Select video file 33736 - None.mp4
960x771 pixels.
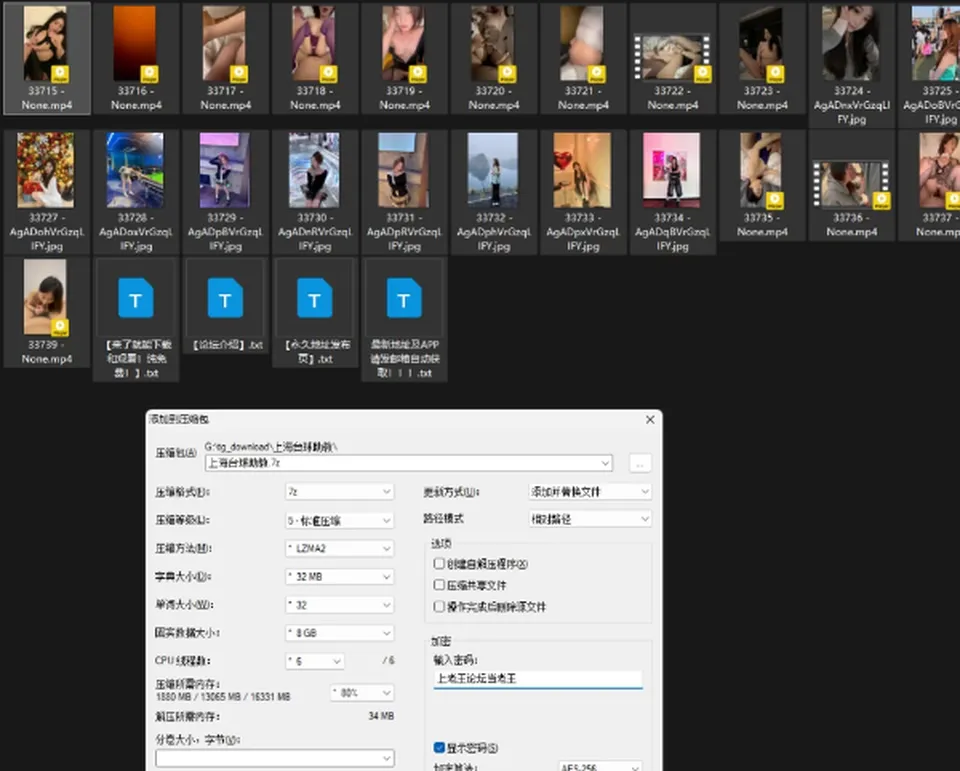click(x=851, y=185)
